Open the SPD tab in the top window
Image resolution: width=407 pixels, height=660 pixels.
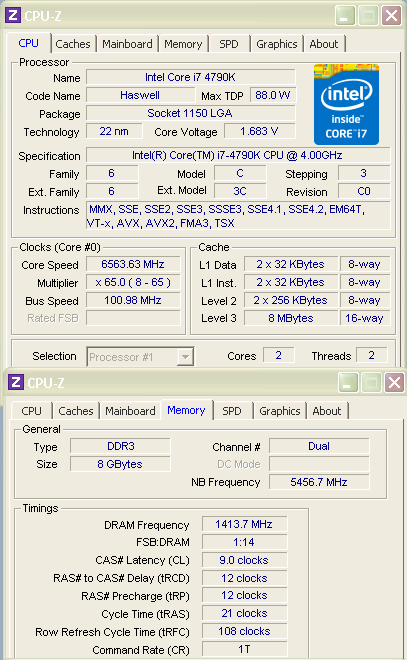229,44
